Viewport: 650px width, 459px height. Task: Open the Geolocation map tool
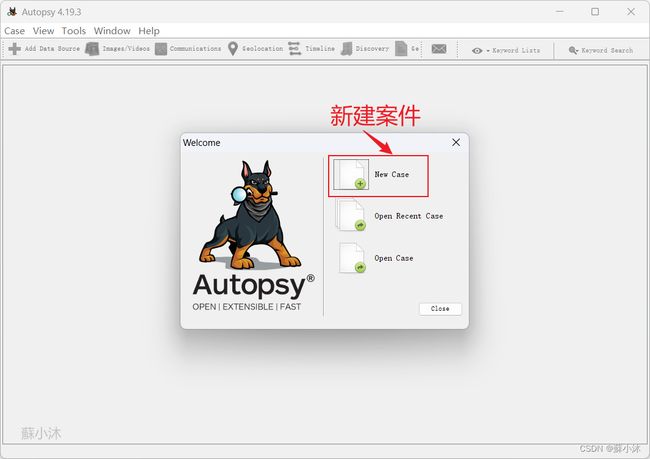pyautogui.click(x=256, y=49)
